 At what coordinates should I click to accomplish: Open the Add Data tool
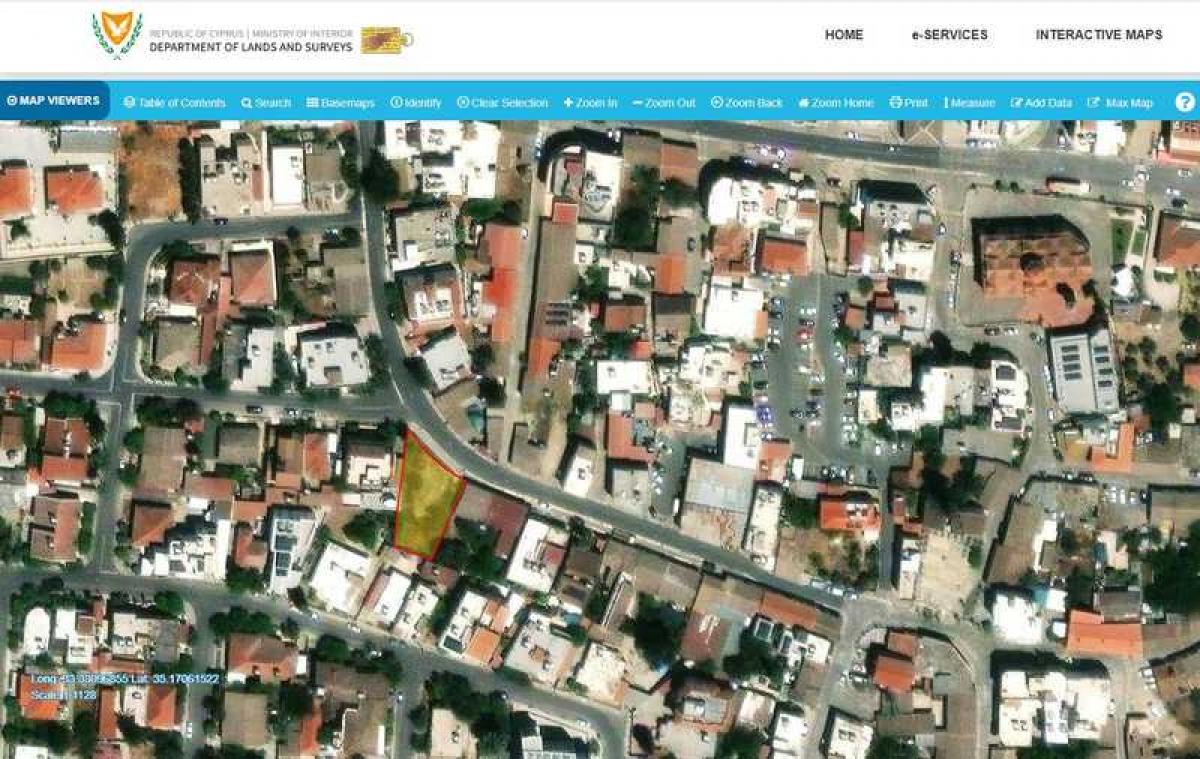coord(1041,102)
